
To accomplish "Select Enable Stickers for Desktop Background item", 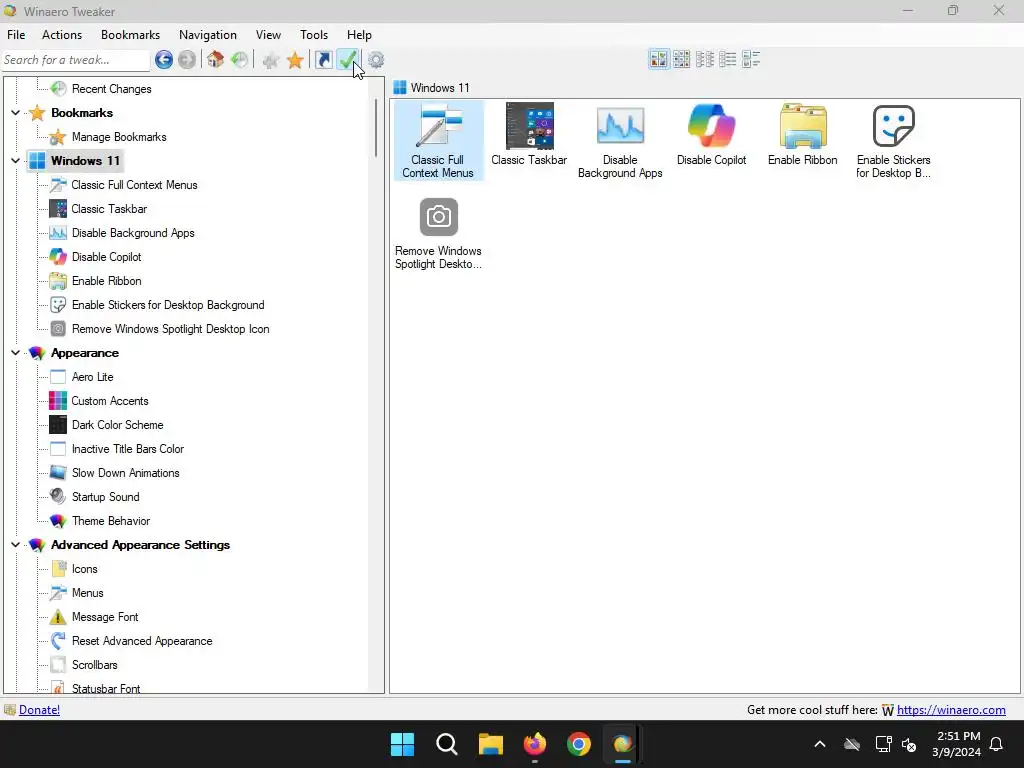I will (x=168, y=305).
